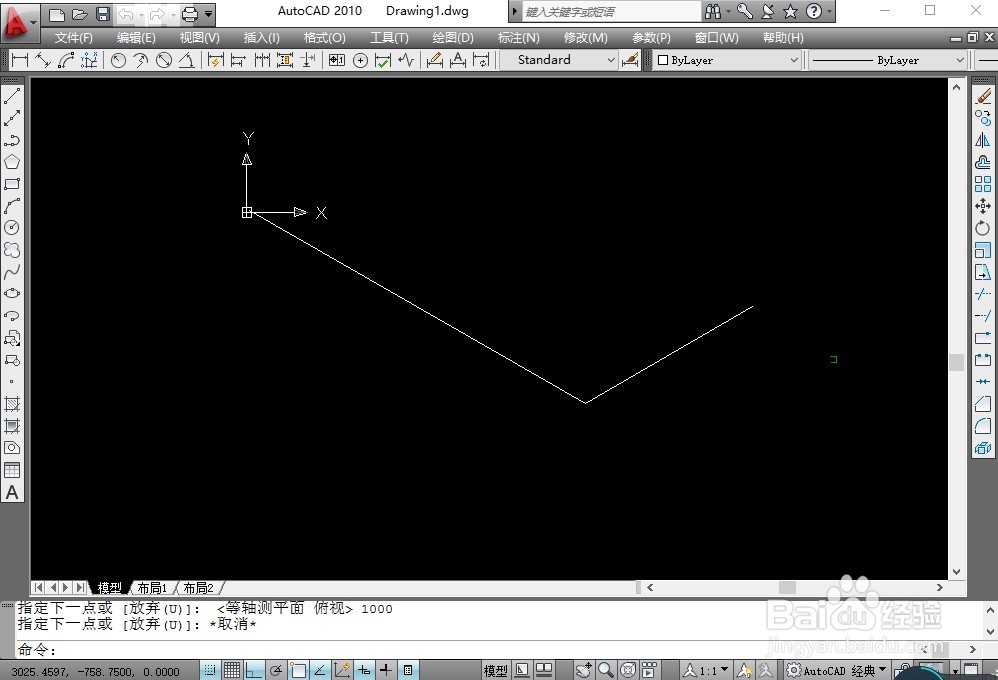This screenshot has width=998, height=680.
Task: Click the Rotate tool
Action: [x=983, y=227]
